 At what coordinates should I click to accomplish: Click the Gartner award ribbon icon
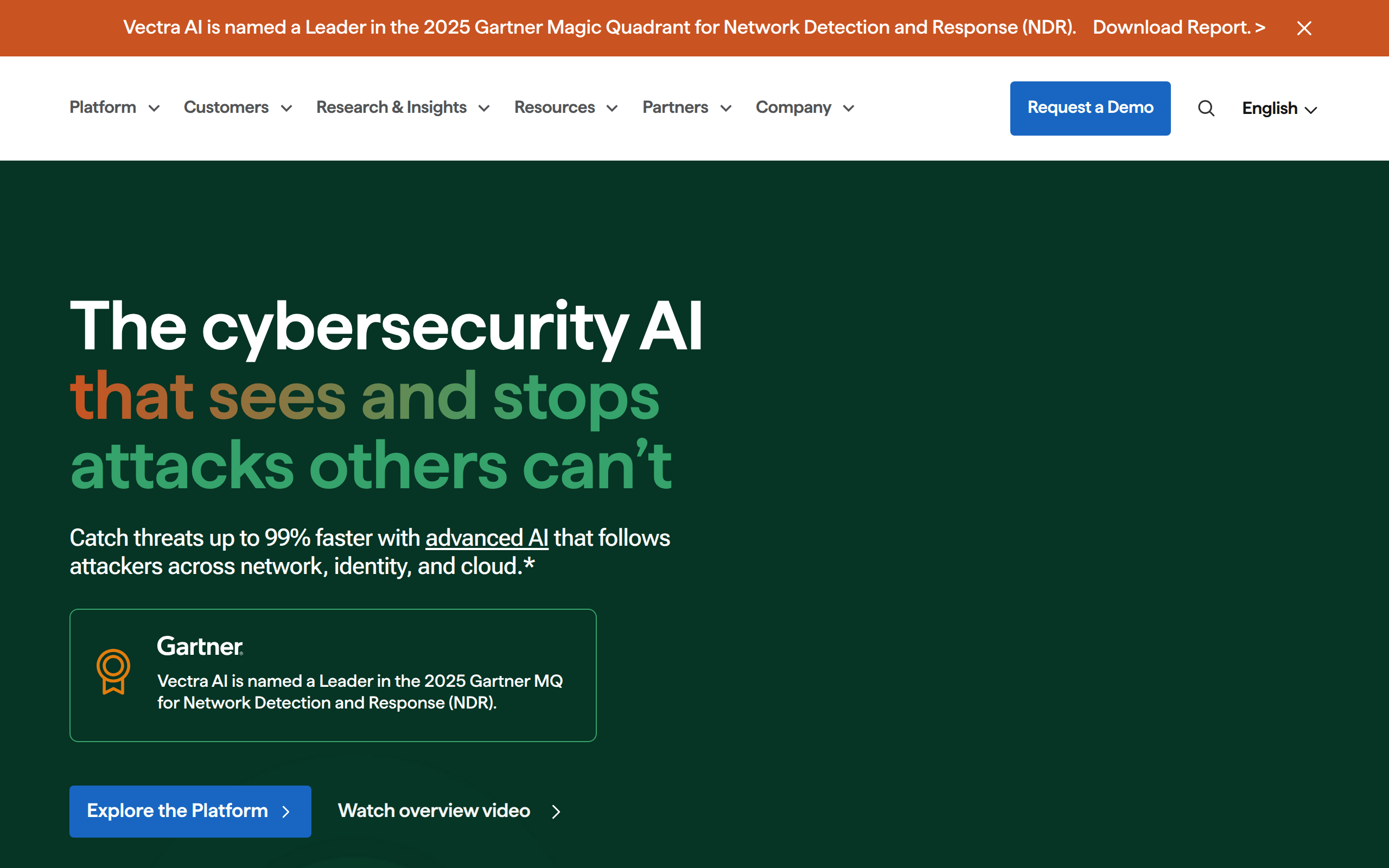[113, 671]
